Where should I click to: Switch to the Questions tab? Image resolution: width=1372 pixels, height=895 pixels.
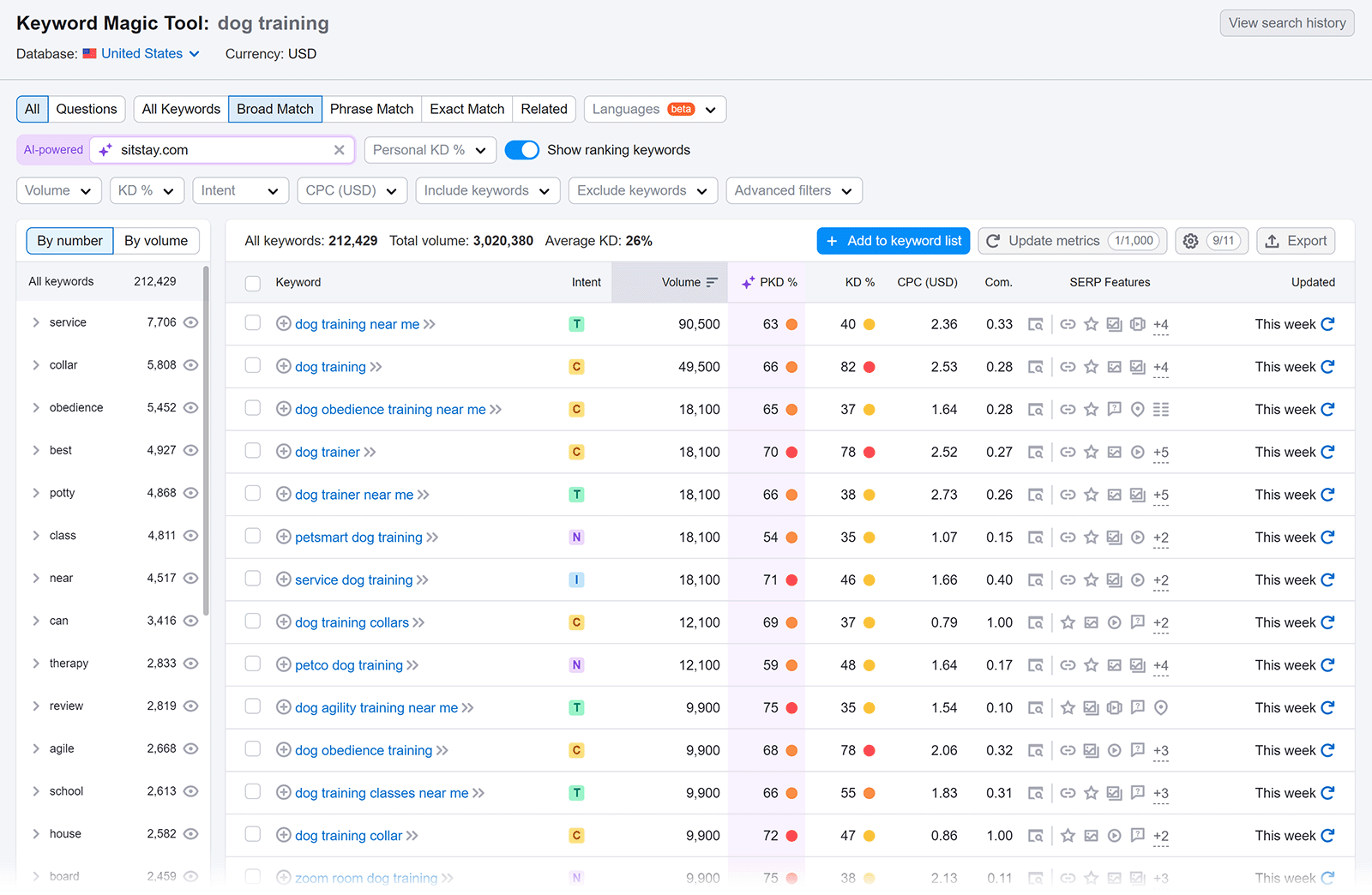click(x=86, y=109)
